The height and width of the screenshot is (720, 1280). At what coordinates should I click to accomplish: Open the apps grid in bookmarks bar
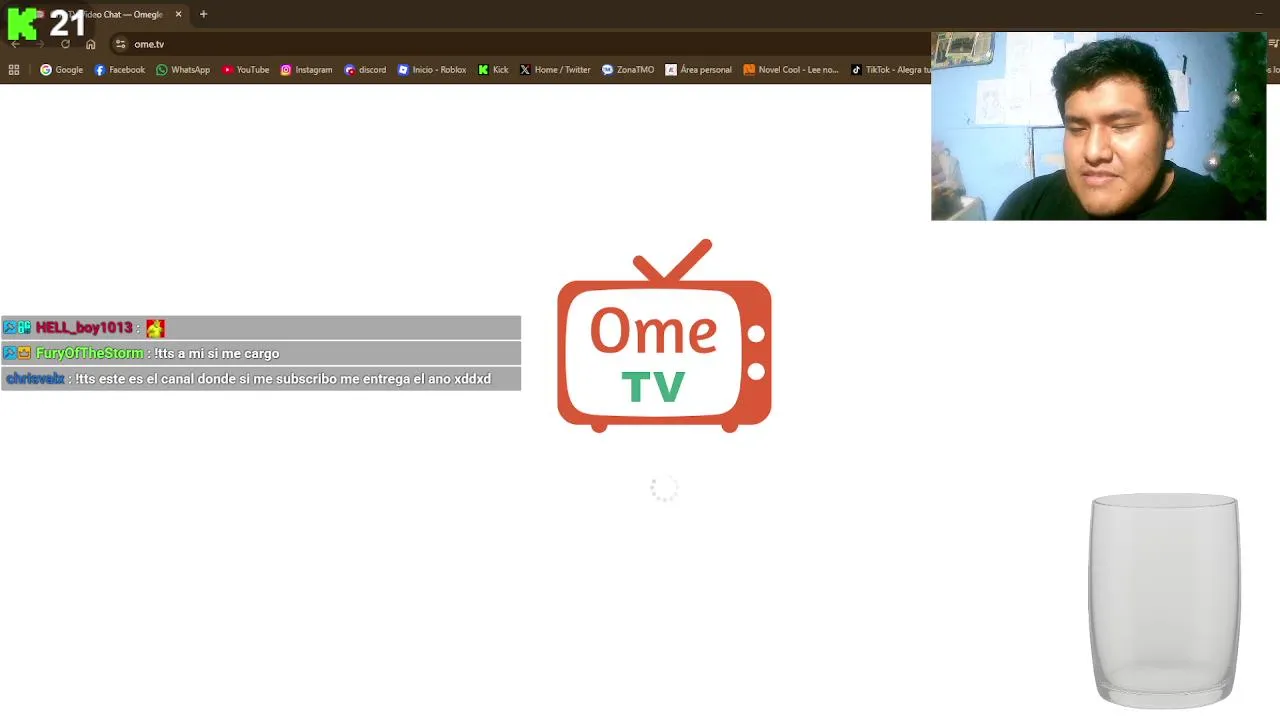(x=14, y=70)
